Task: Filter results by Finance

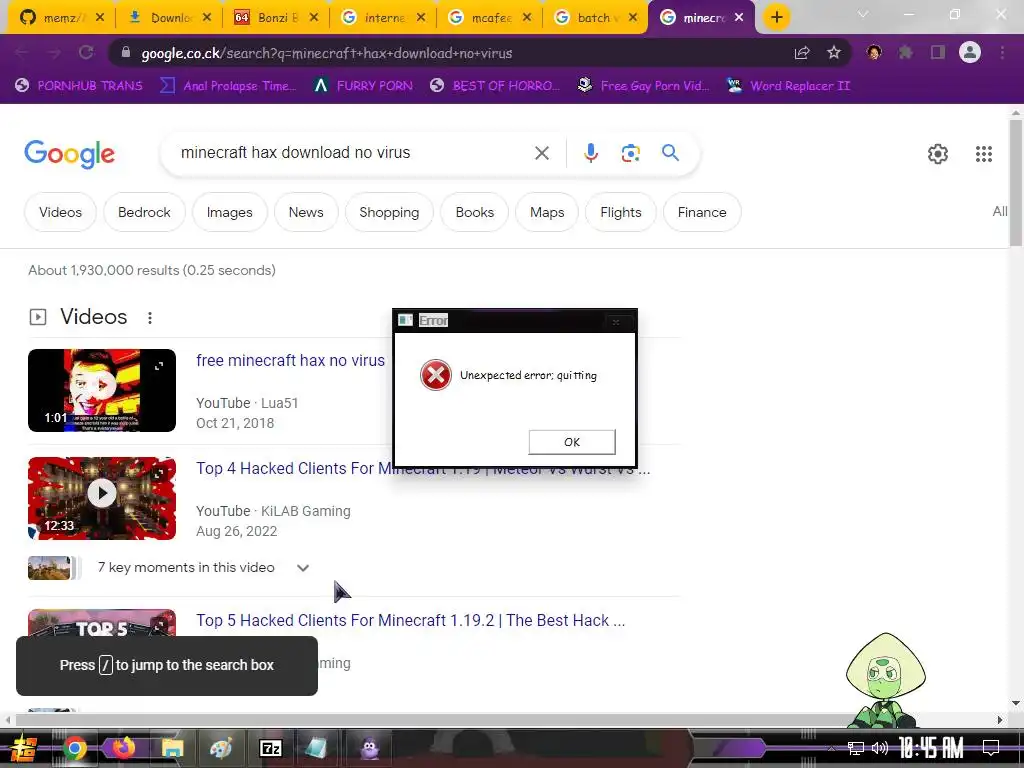Action: tap(702, 212)
